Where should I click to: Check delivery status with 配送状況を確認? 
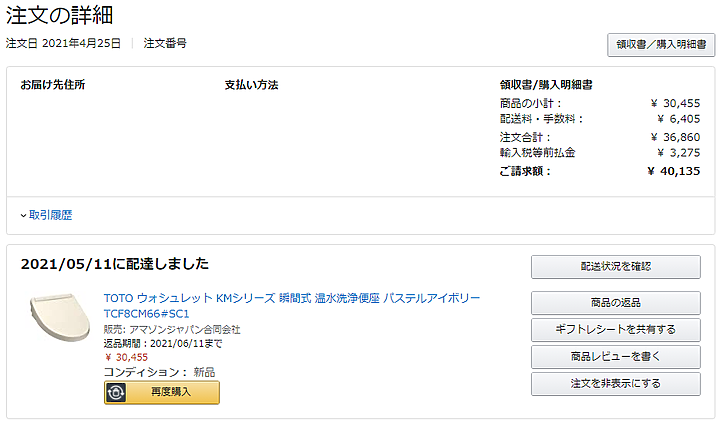click(616, 267)
